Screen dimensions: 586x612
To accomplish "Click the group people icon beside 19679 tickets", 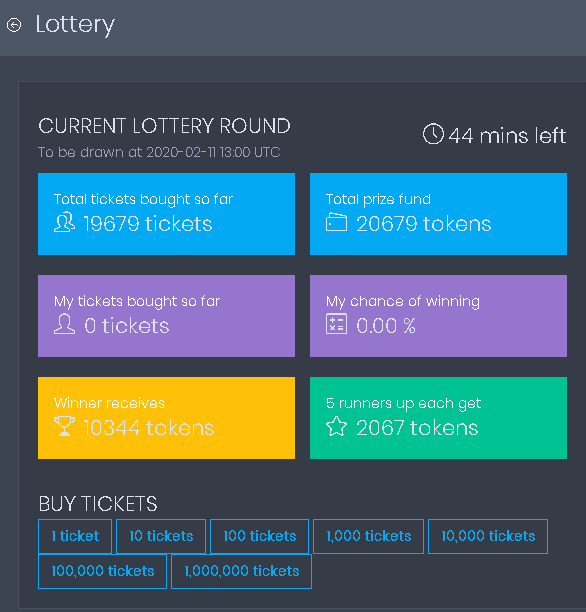I will [x=64, y=222].
